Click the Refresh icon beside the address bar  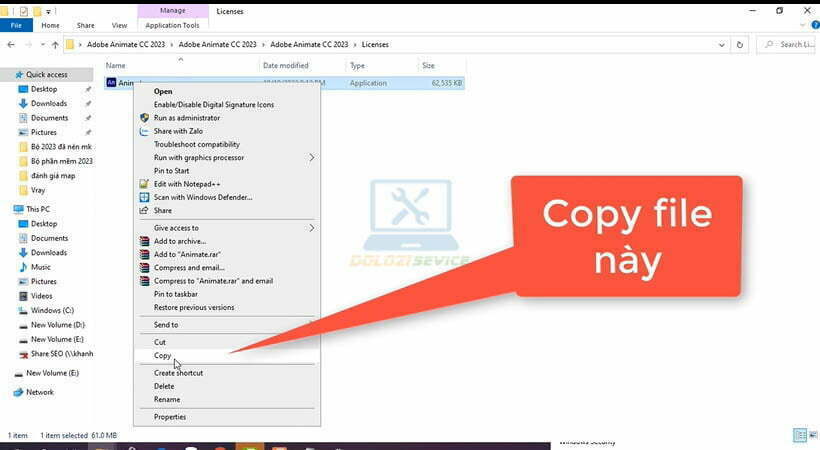739,44
